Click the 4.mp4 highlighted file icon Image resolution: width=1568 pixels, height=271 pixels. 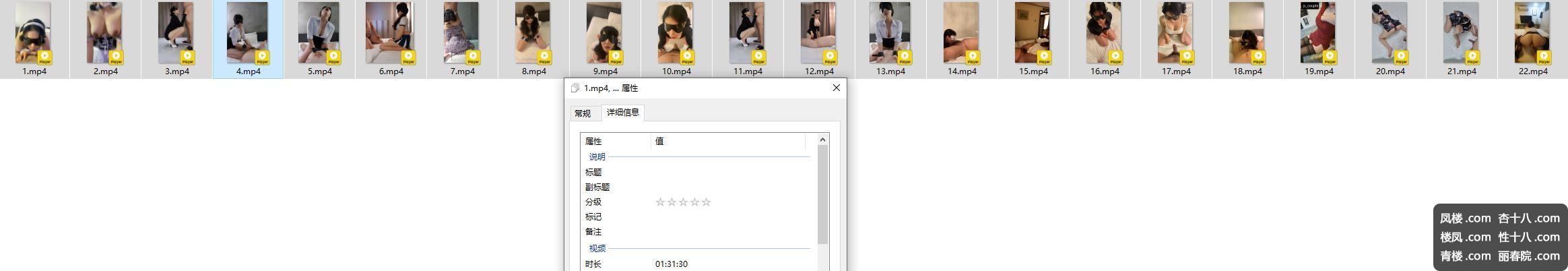tap(247, 33)
